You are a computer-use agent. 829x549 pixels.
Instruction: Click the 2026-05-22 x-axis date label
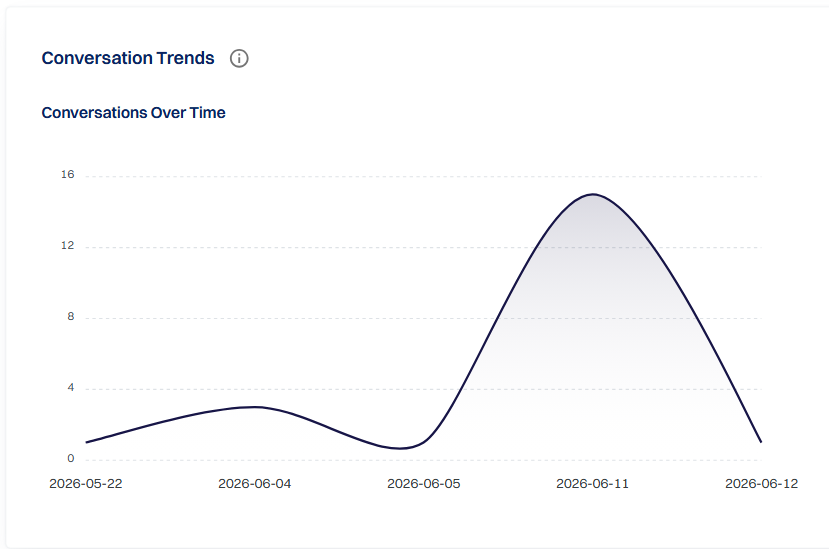coord(86,483)
